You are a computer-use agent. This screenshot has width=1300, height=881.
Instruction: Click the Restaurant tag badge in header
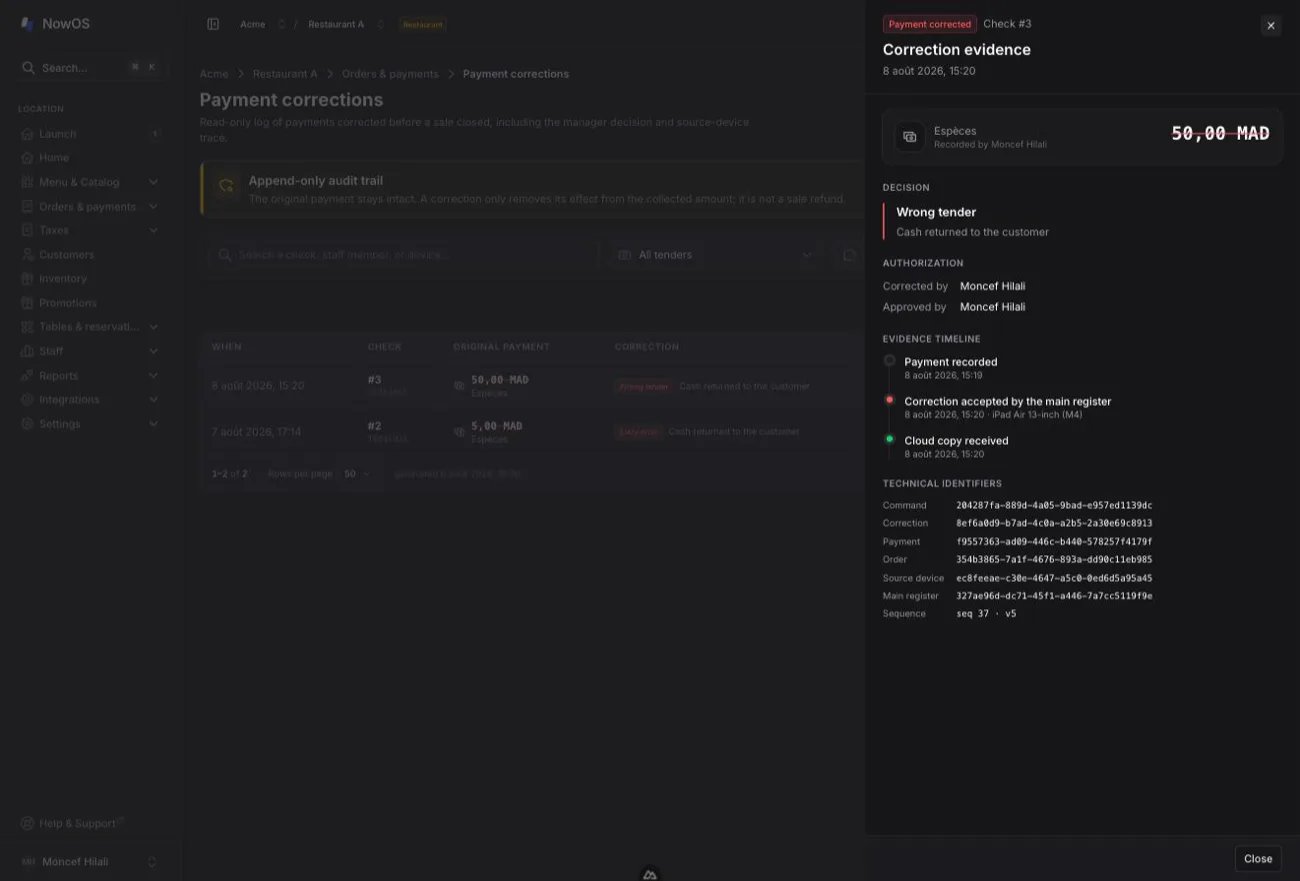(422, 24)
